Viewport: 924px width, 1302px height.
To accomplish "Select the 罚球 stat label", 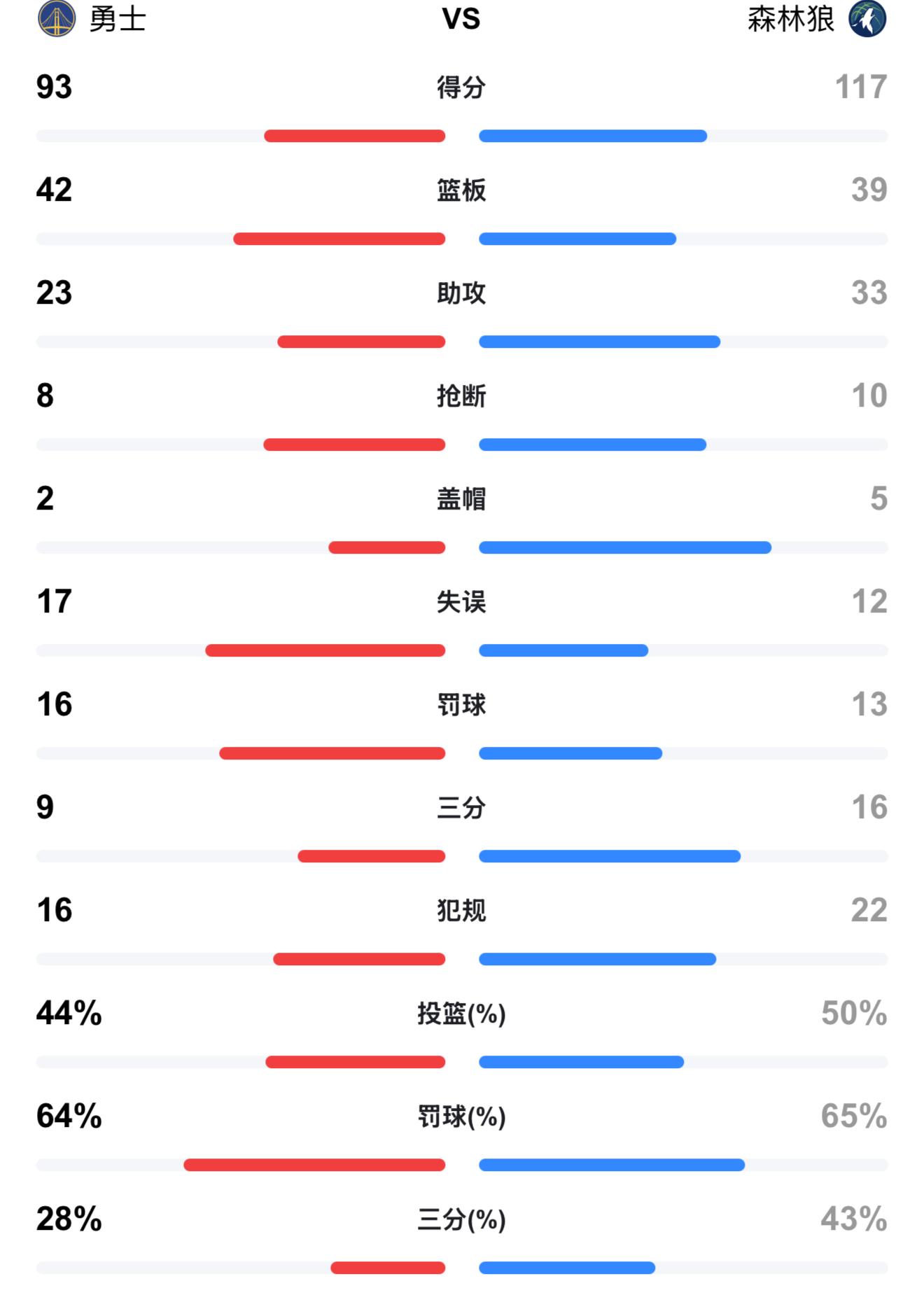I will (461, 705).
